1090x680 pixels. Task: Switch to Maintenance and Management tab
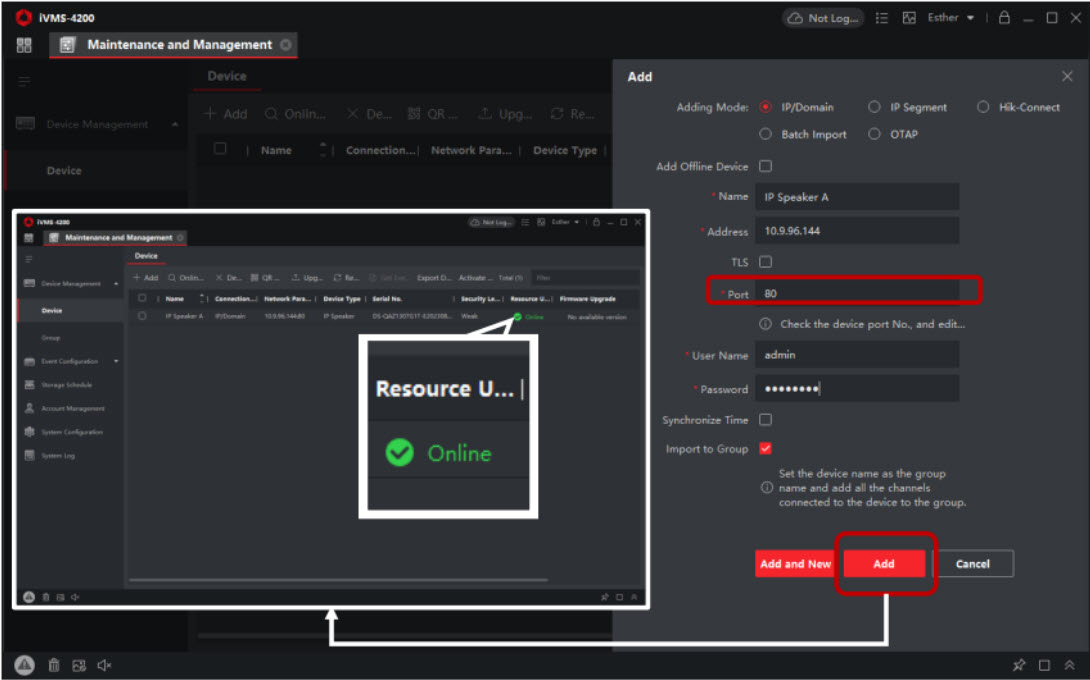[178, 45]
